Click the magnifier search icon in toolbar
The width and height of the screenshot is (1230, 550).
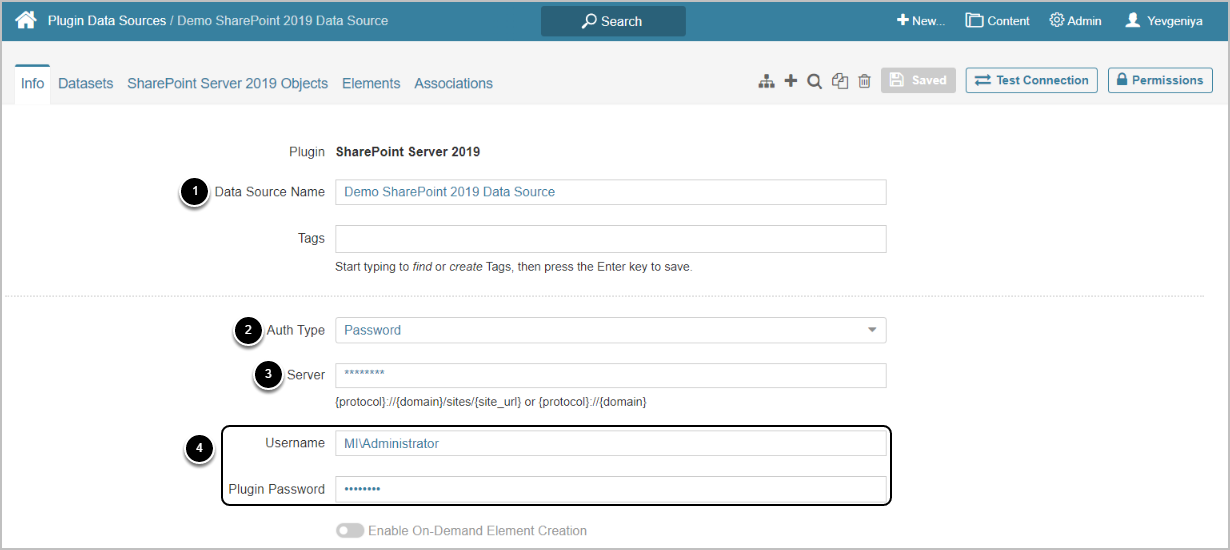coord(815,81)
